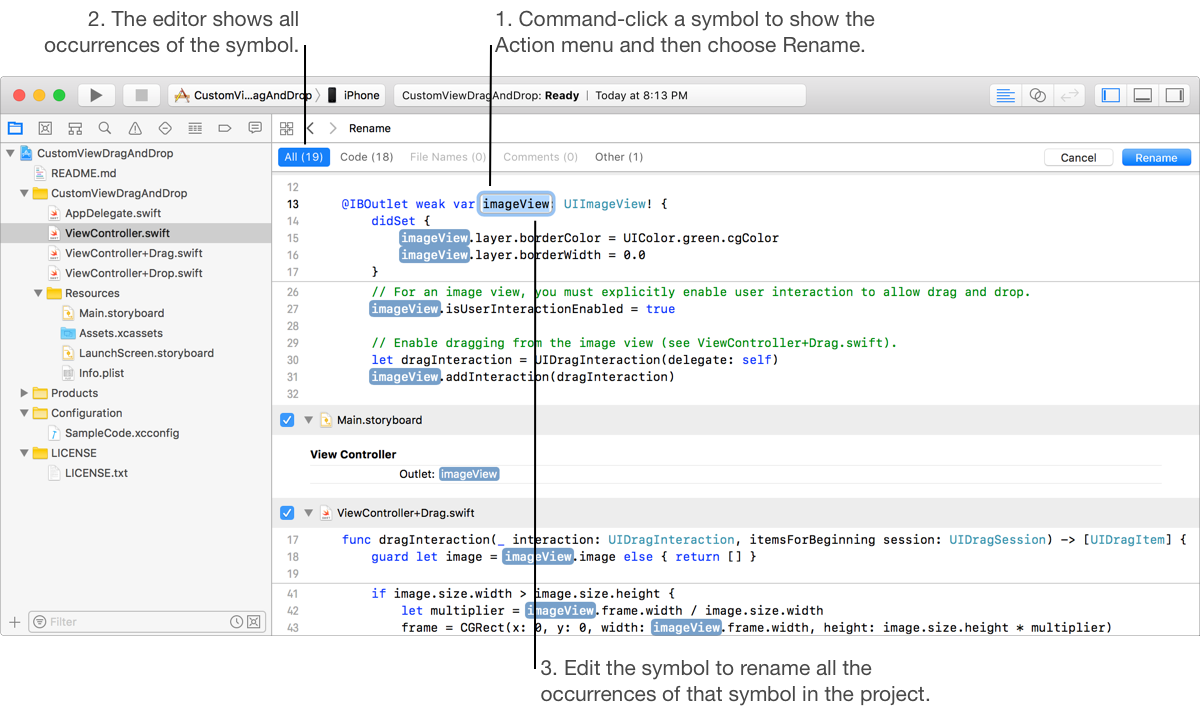The height and width of the screenshot is (712, 1200).
Task: Select the All (19) filter tab
Action: coord(303,157)
